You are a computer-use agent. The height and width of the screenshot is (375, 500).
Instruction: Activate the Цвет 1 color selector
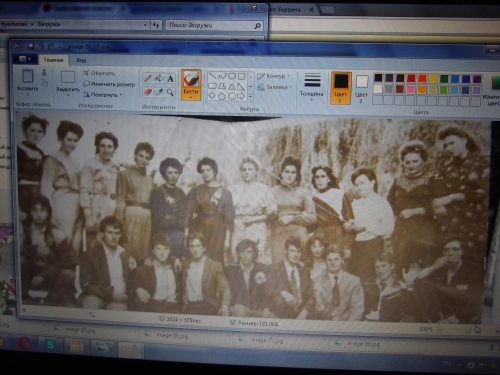pyautogui.click(x=340, y=88)
